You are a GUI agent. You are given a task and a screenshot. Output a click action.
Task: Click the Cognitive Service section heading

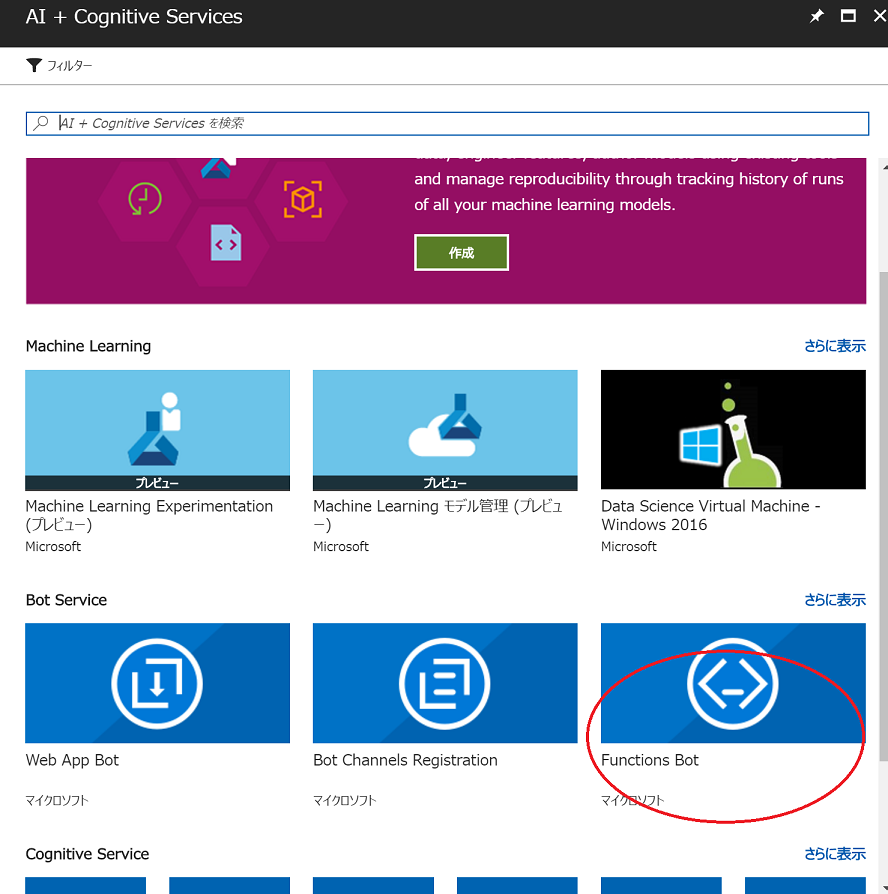87,854
